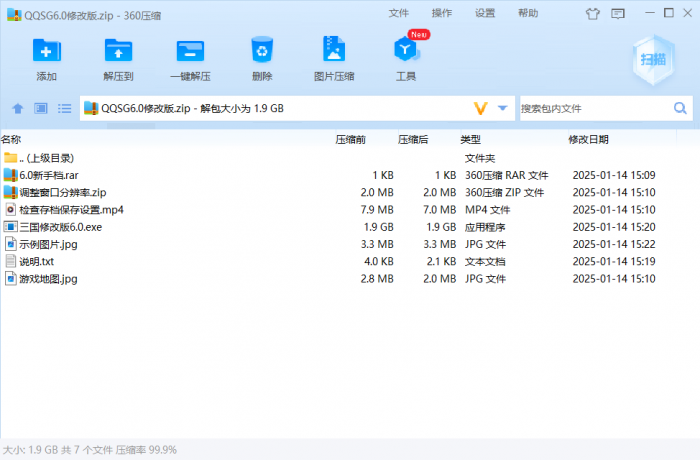Screen dimensions: 700x460
Task: Open the 图片压缩 image compression tool
Action: click(334, 51)
